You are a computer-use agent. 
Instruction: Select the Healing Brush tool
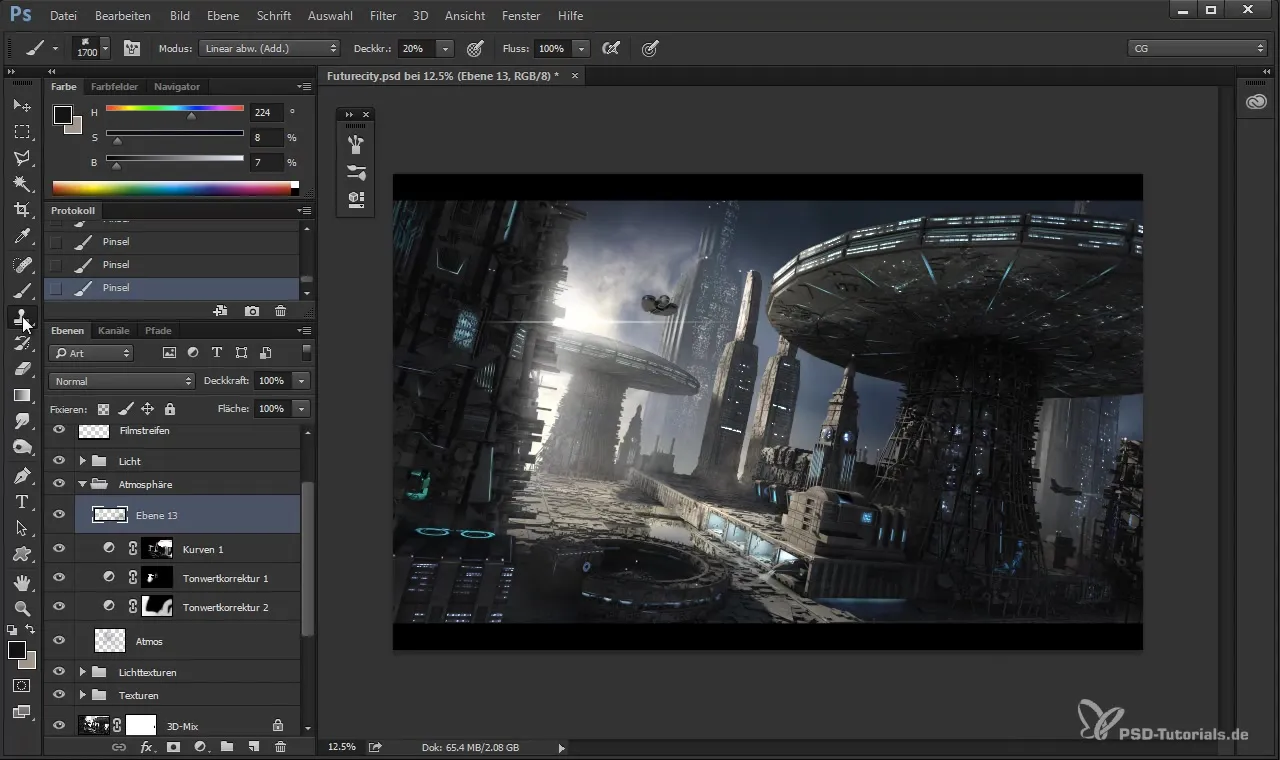(22, 265)
